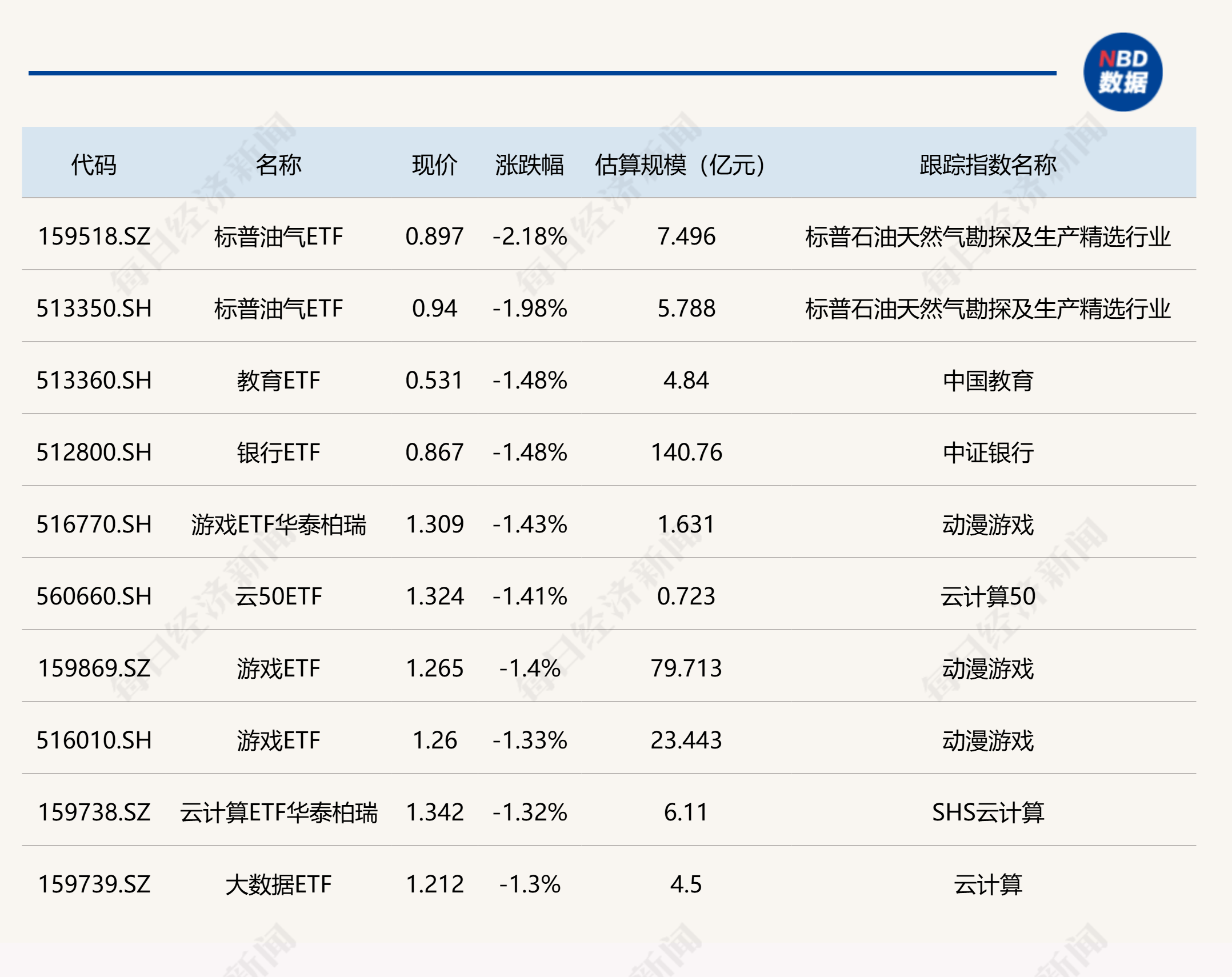The height and width of the screenshot is (977, 1232).
Task: Click the scale value 79.713
Action: (x=686, y=668)
